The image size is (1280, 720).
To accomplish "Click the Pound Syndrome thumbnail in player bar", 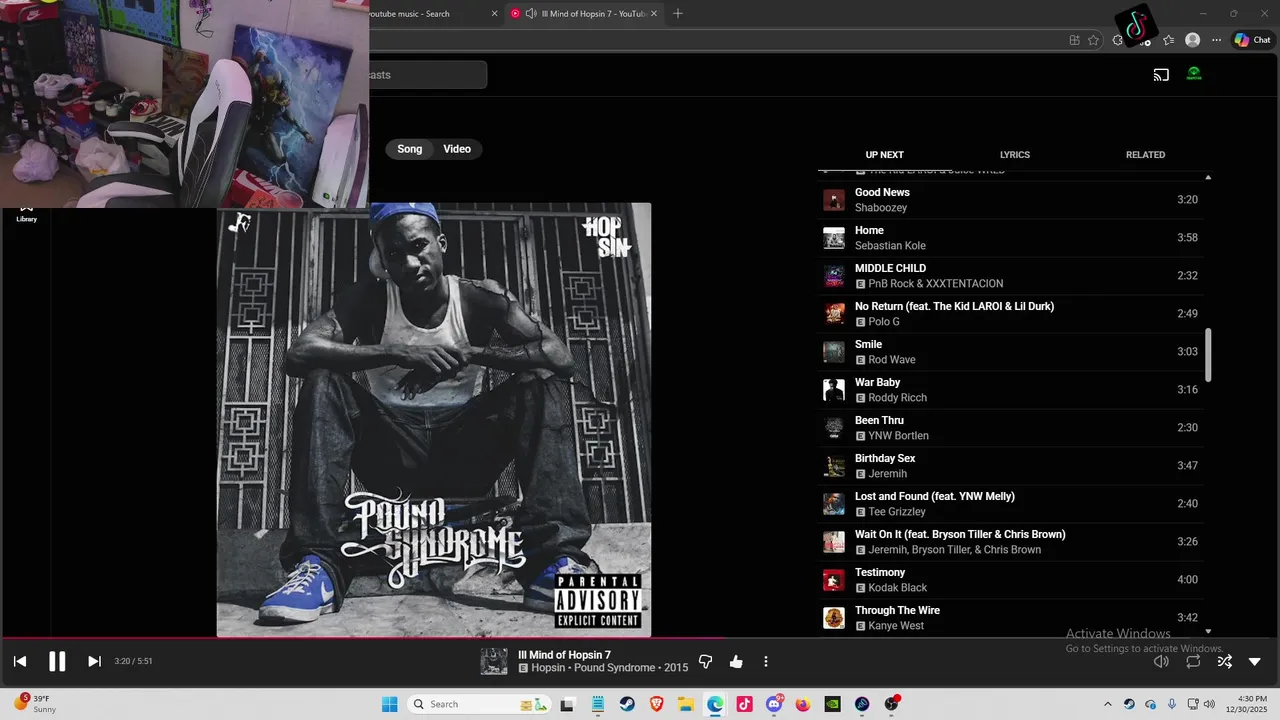I will (494, 661).
